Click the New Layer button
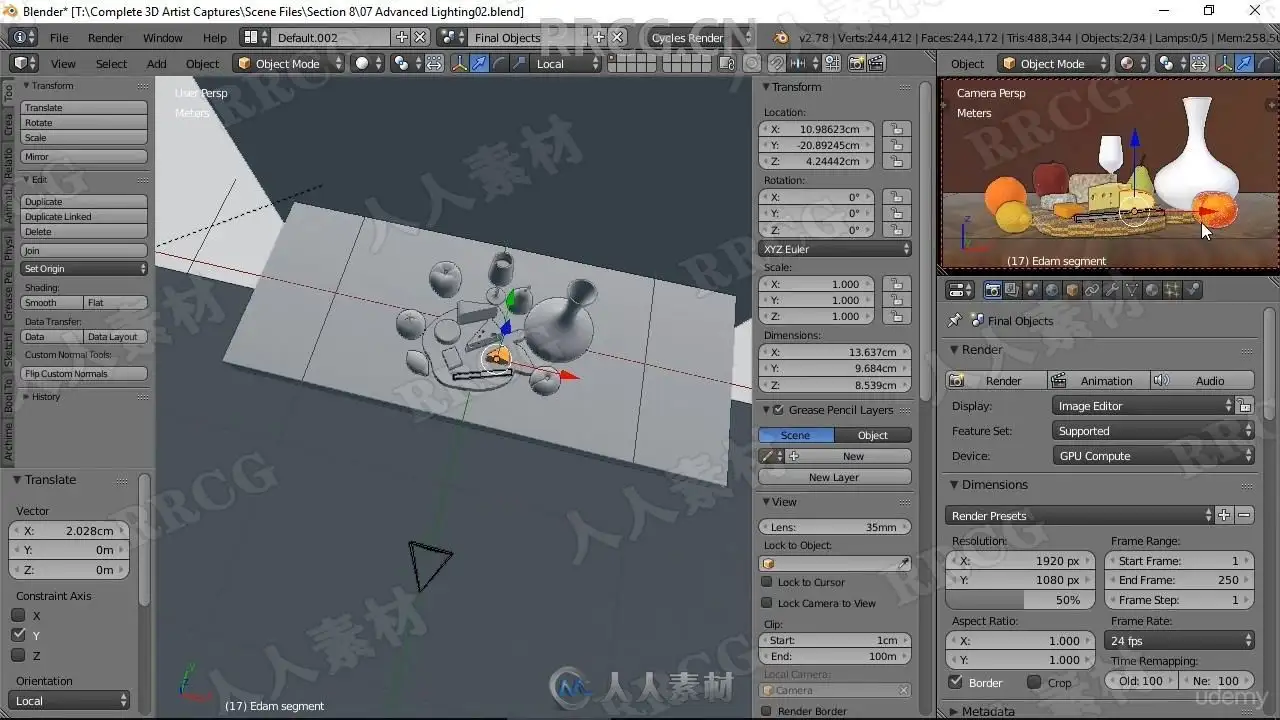Image resolution: width=1280 pixels, height=720 pixels. click(x=835, y=477)
